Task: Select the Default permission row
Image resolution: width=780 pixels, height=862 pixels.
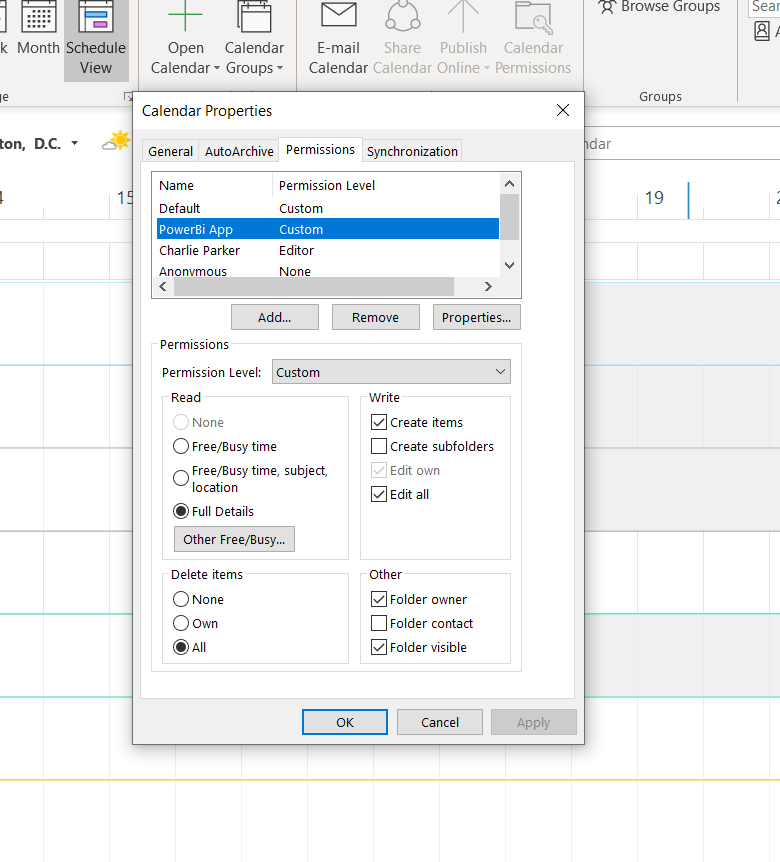Action: coord(328,208)
